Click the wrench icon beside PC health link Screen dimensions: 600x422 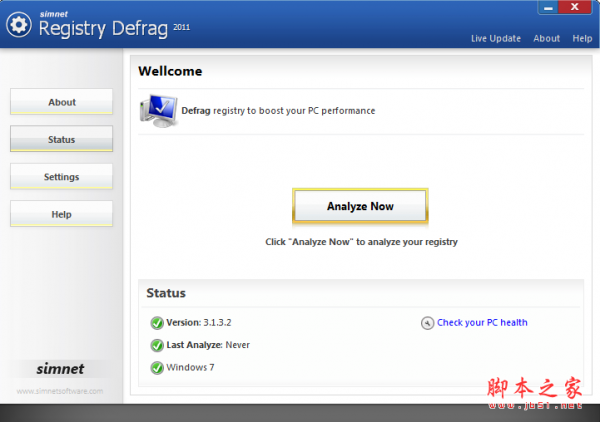[427, 323]
